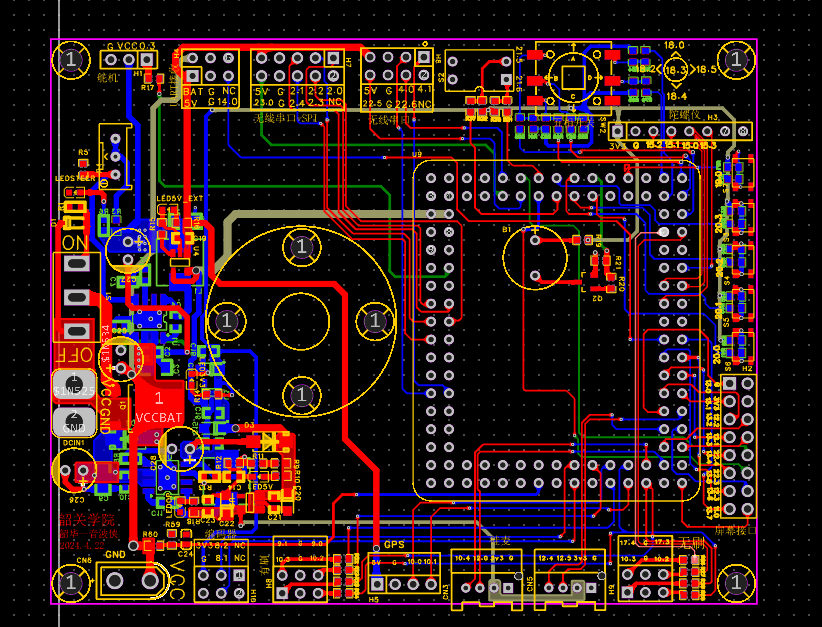Click the '18.5' label beside the joystick symbol
This screenshot has width=822, height=627.
coord(707,69)
